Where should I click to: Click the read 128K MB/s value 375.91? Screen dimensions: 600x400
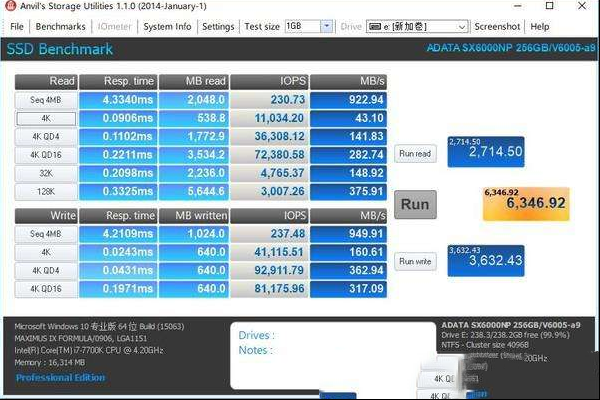[348, 191]
